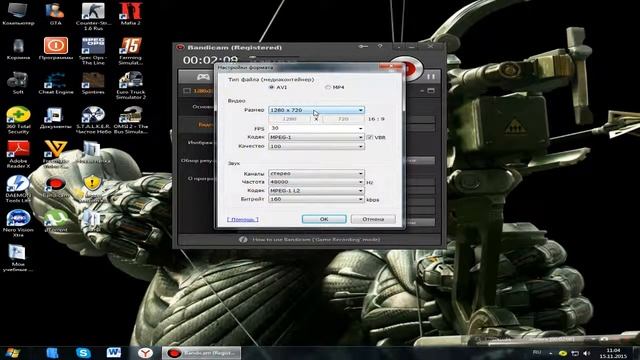Screen dimensions: 640x360
Task: Click the 360 Total Security desktop icon
Action: click(18, 120)
